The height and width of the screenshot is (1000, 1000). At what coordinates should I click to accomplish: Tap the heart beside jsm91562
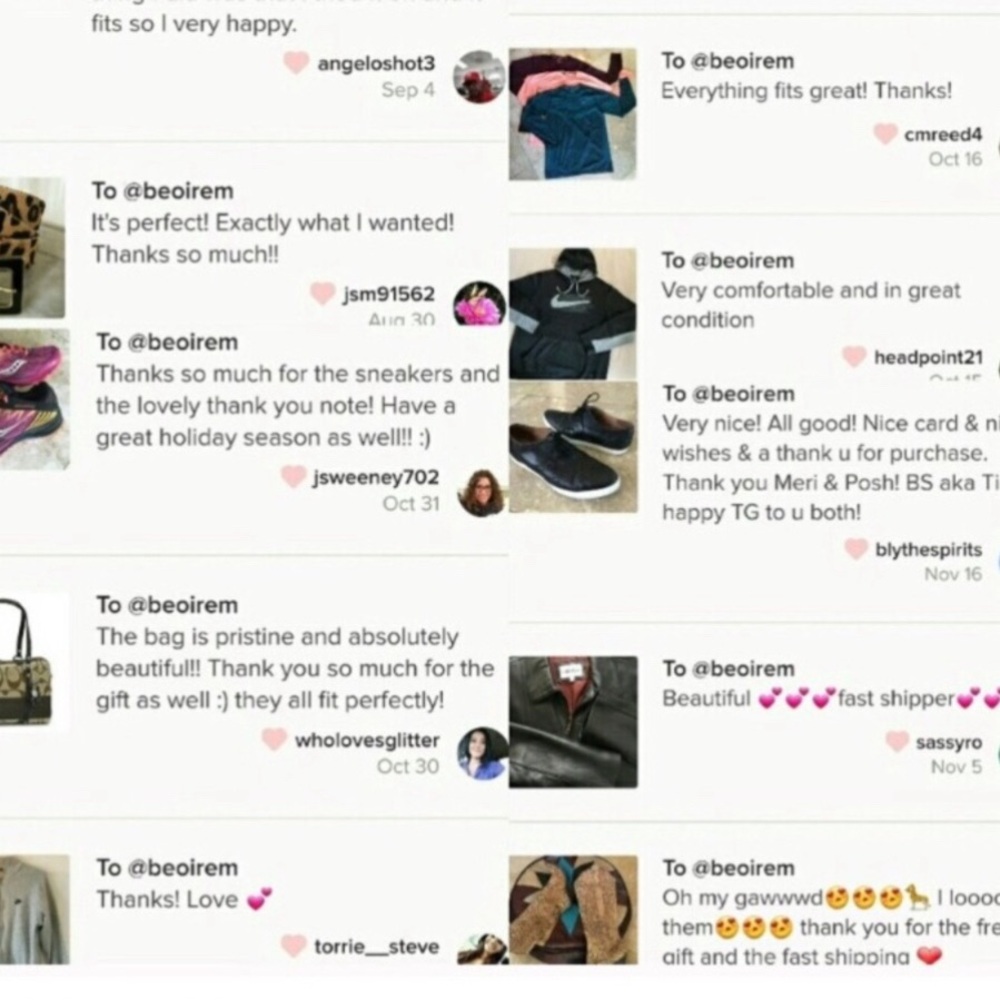click(323, 293)
